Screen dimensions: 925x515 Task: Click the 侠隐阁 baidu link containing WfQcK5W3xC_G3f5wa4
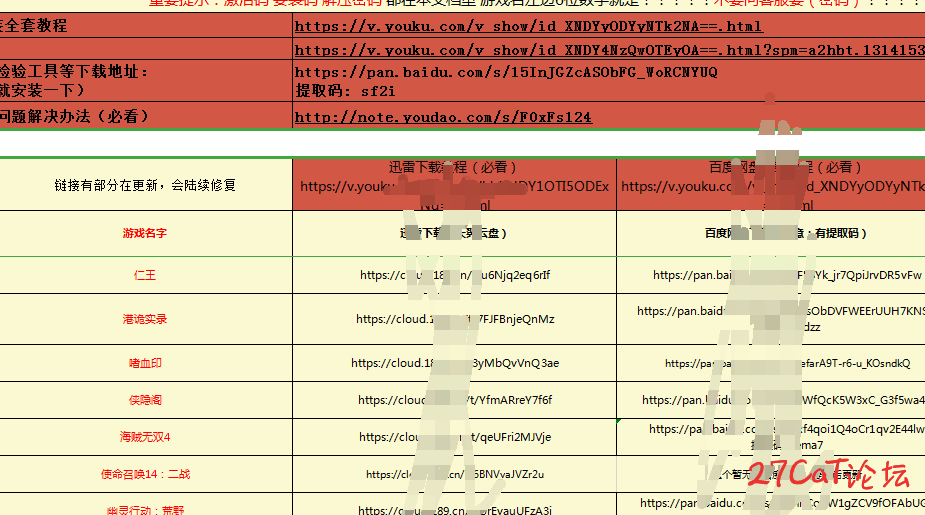[x=783, y=400]
